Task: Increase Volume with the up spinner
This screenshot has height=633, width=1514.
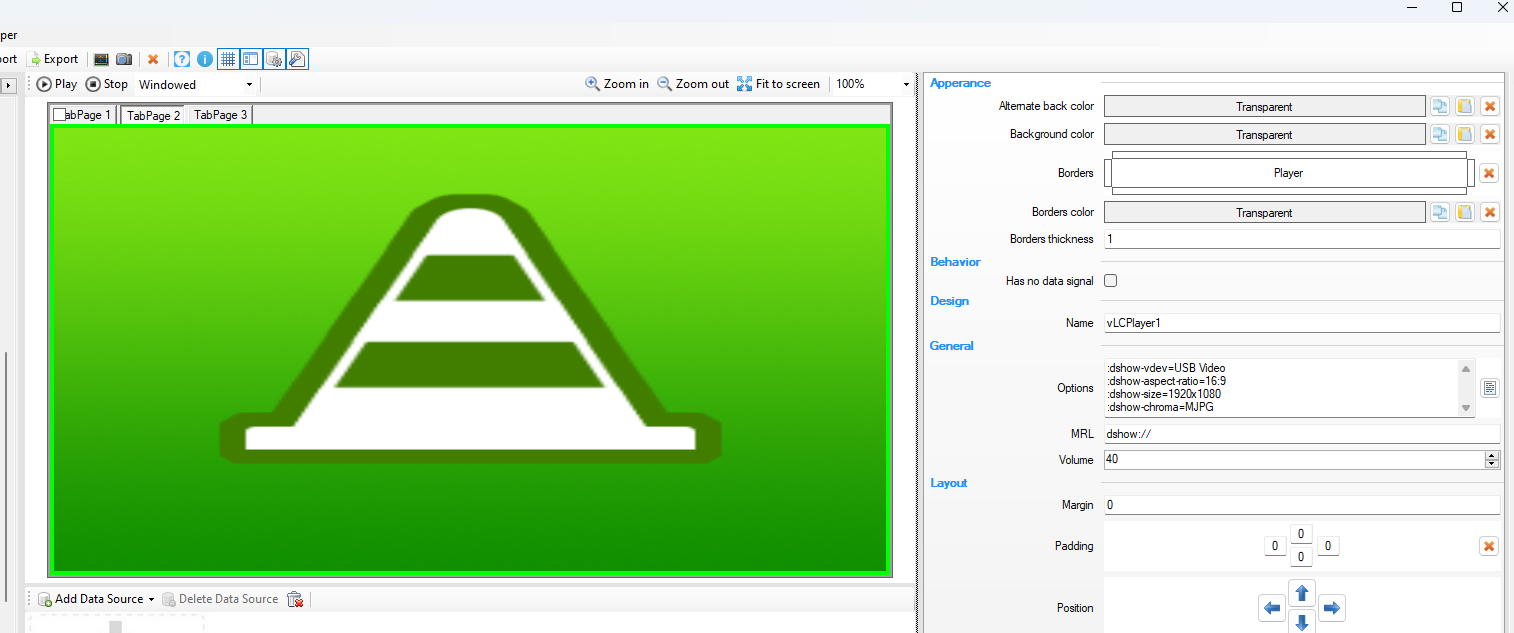Action: 1493,456
